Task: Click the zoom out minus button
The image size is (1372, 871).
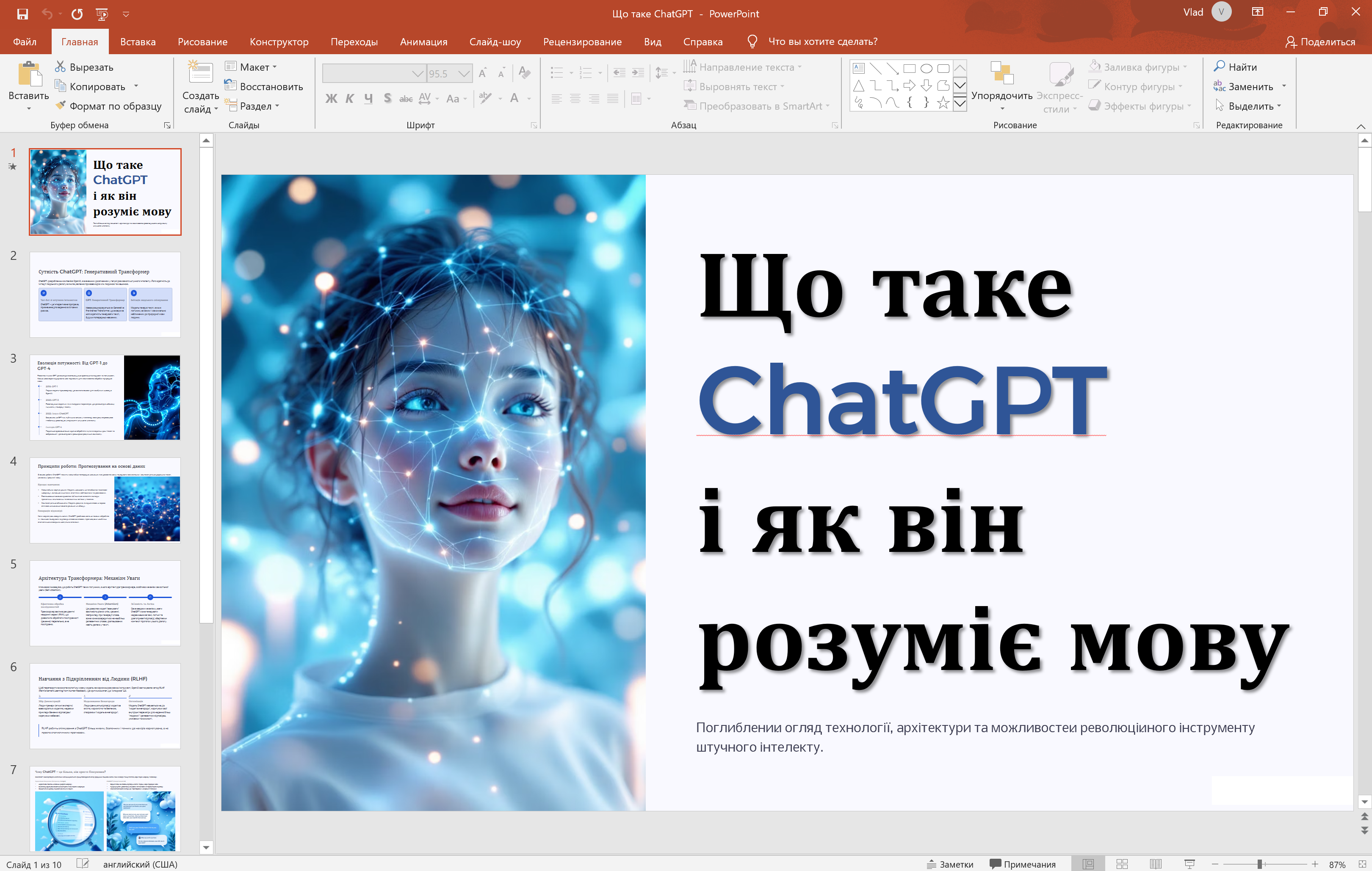Action: pos(1214,864)
